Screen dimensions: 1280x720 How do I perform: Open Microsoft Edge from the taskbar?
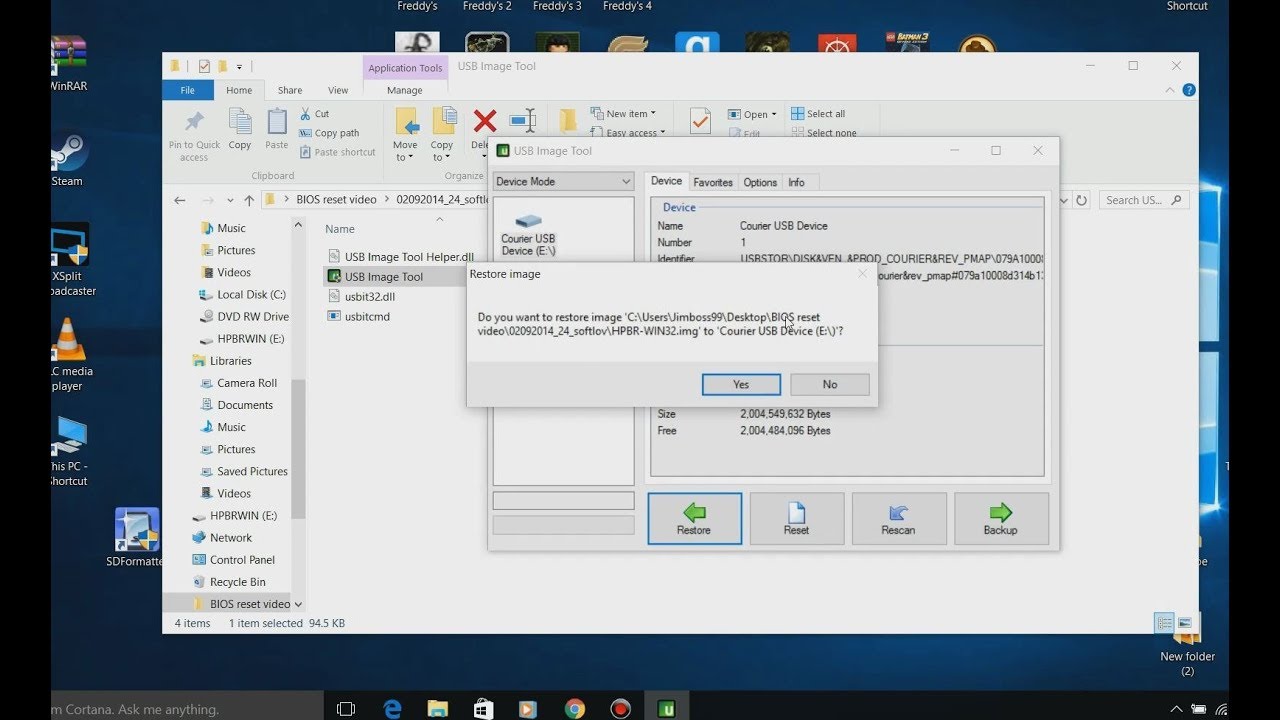392,709
